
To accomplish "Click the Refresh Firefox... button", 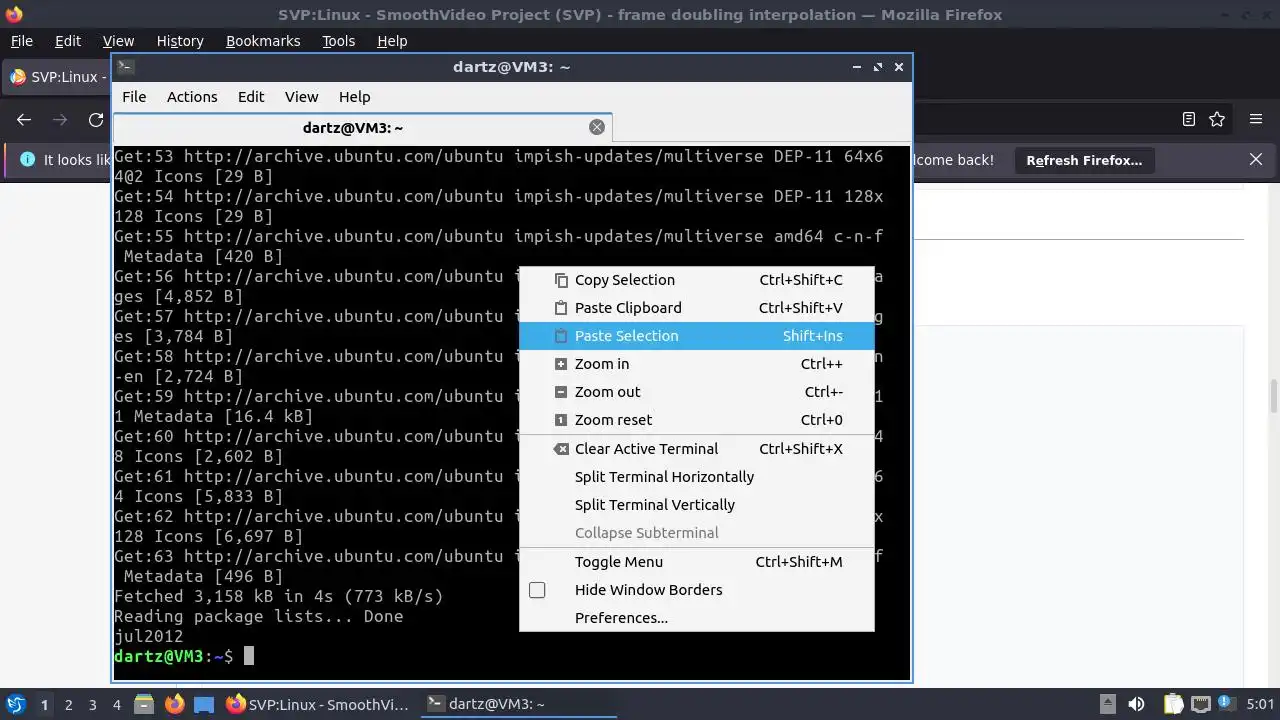I will [1084, 160].
